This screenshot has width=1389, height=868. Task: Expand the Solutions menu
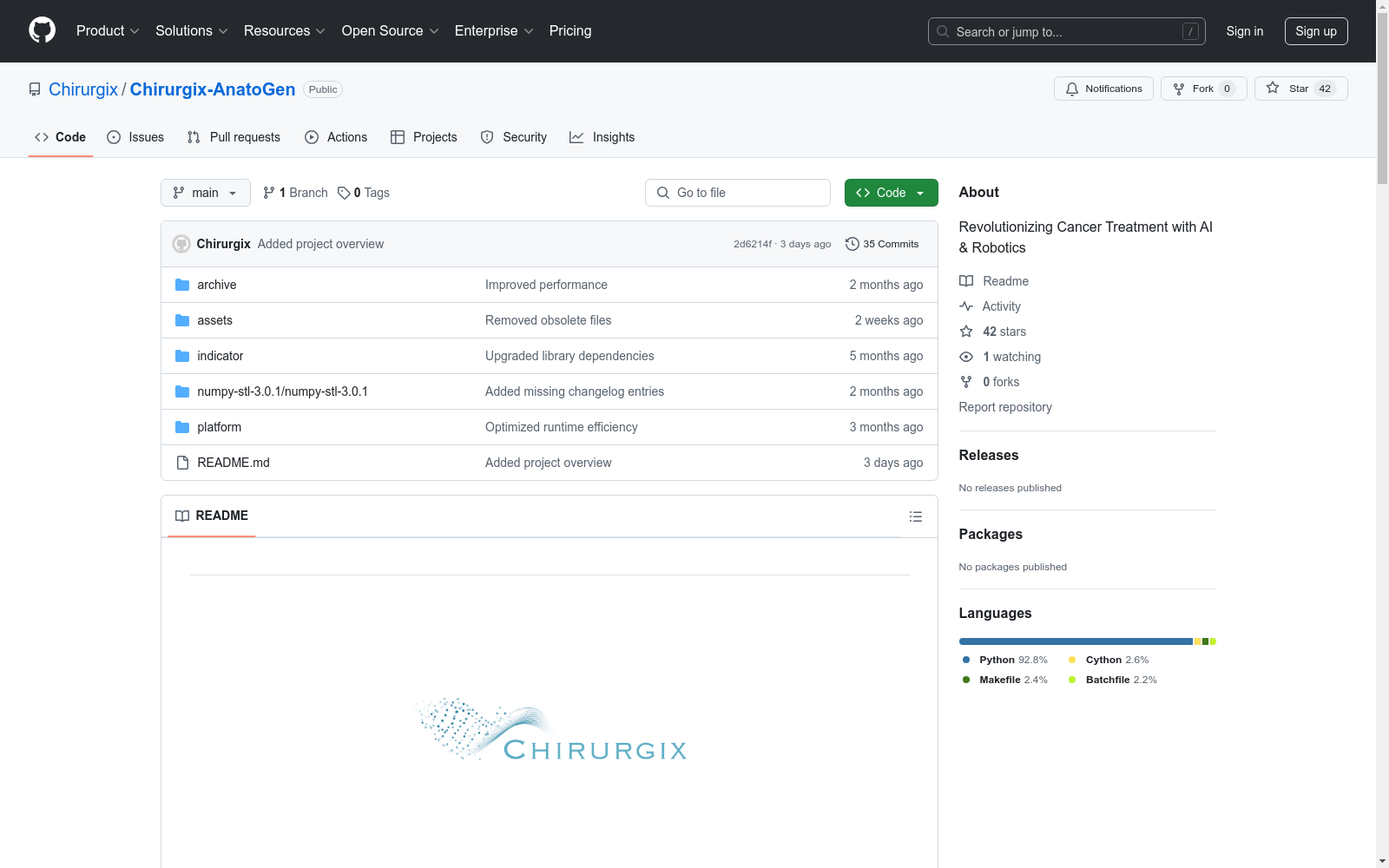point(192,31)
